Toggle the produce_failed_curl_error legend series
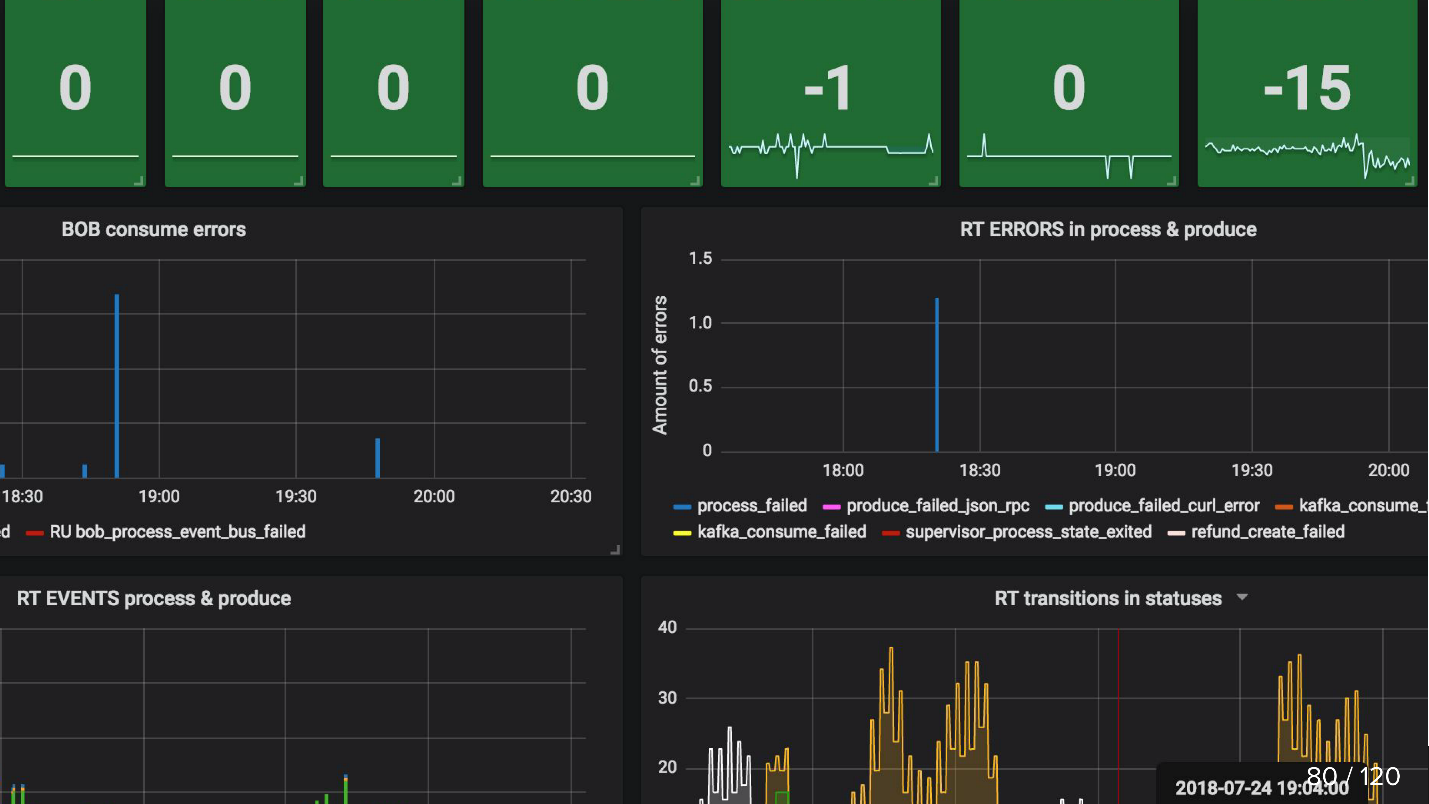Image resolution: width=1429 pixels, height=804 pixels. click(1164, 506)
